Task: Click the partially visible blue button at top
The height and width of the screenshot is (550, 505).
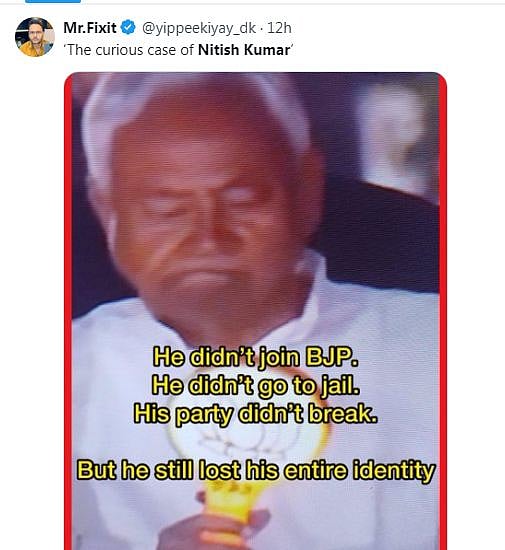Action: click(x=53, y=1)
